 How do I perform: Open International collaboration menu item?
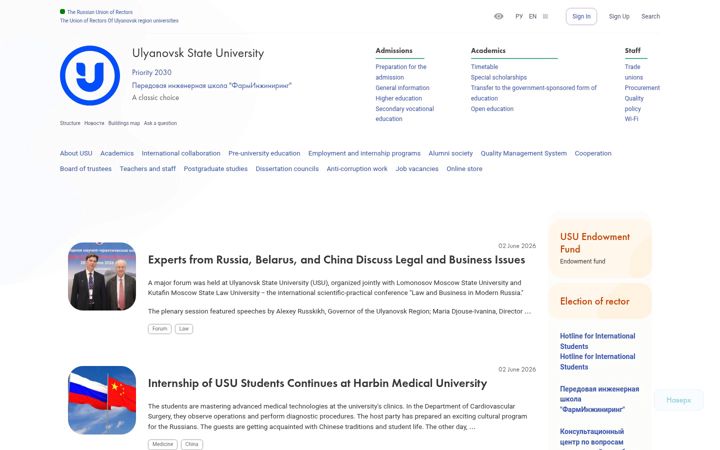[x=181, y=153]
